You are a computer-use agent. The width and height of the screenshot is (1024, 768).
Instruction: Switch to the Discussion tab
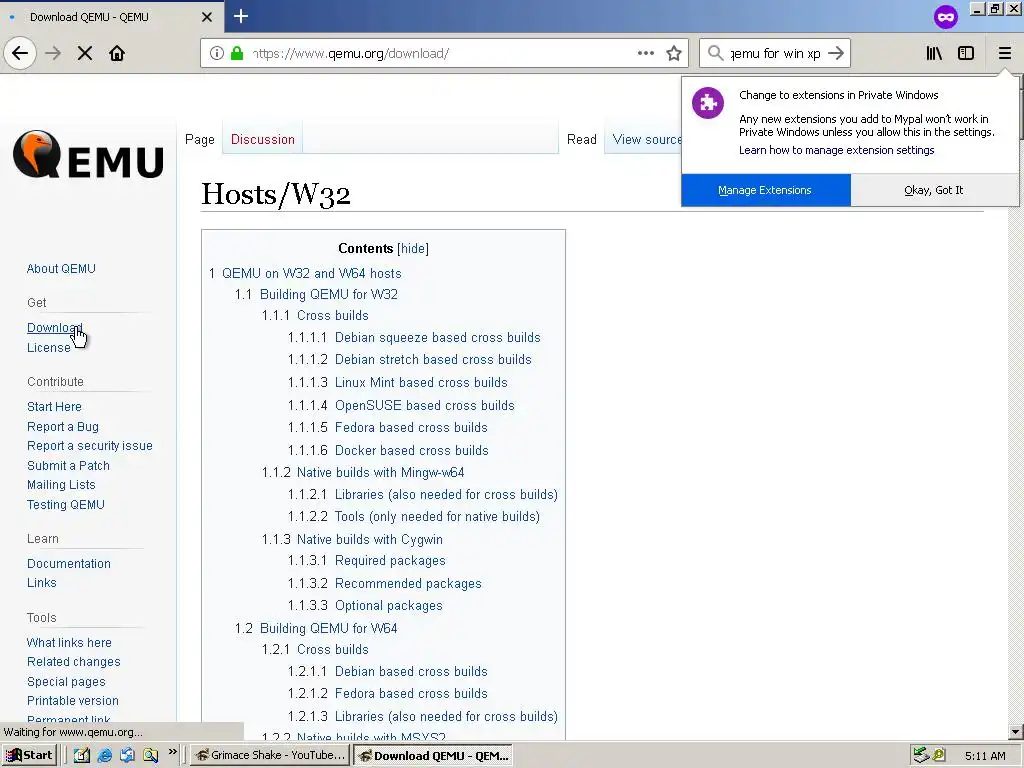tap(263, 139)
